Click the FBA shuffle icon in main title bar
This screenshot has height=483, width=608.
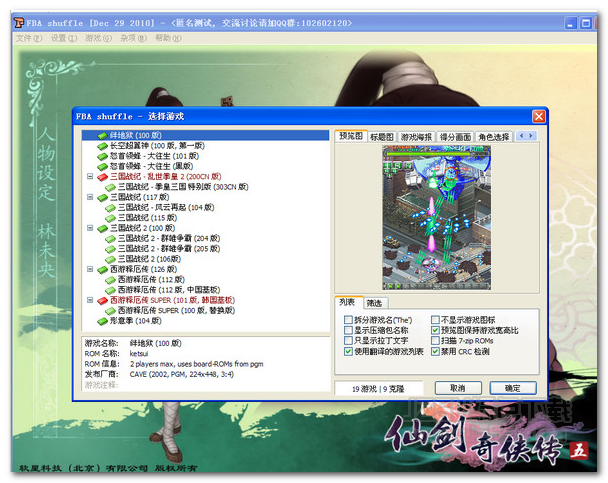click(x=19, y=23)
